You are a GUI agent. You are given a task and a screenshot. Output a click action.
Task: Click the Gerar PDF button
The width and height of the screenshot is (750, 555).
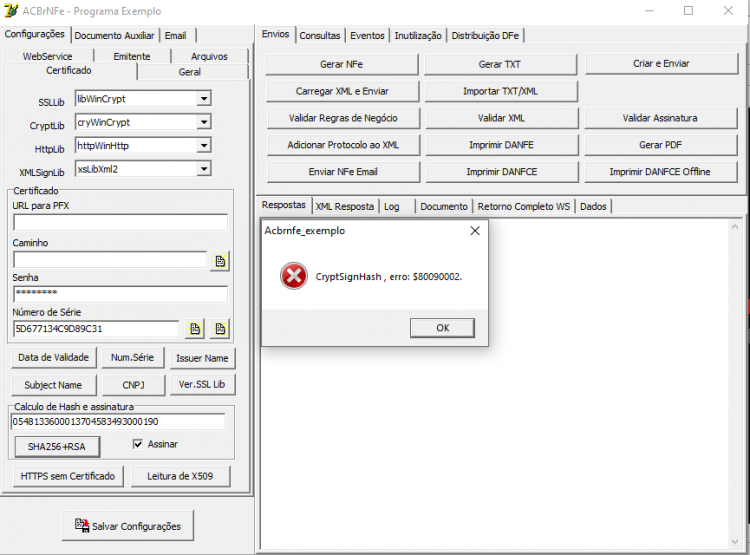pos(660,144)
